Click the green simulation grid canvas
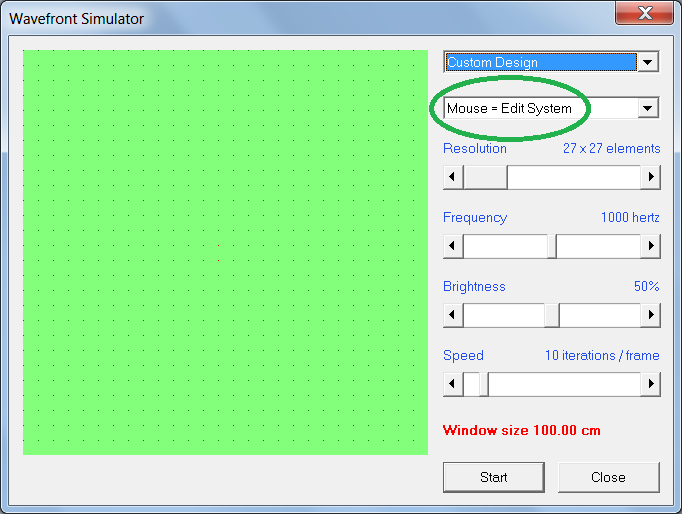 pyautogui.click(x=225, y=253)
